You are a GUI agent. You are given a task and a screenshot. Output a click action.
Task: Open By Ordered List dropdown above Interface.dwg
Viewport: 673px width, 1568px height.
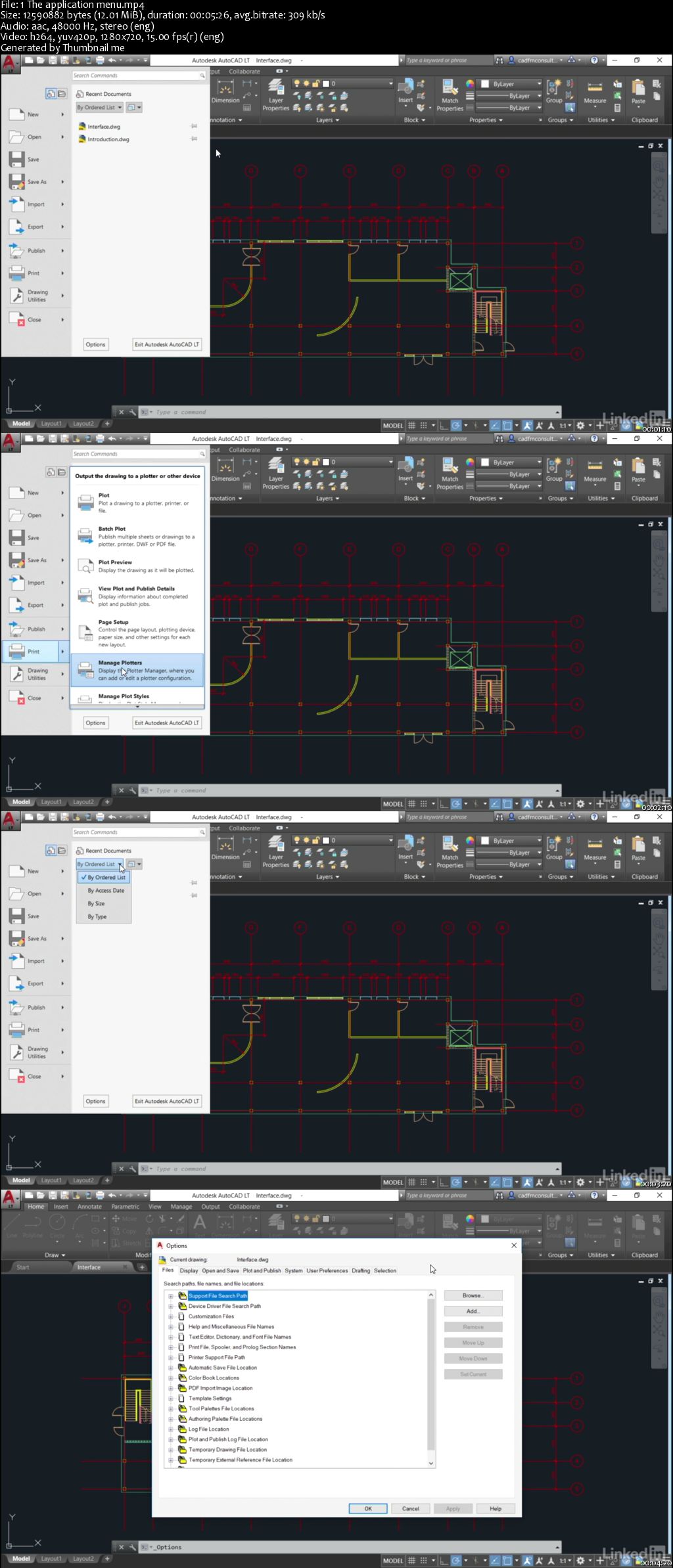pos(99,107)
